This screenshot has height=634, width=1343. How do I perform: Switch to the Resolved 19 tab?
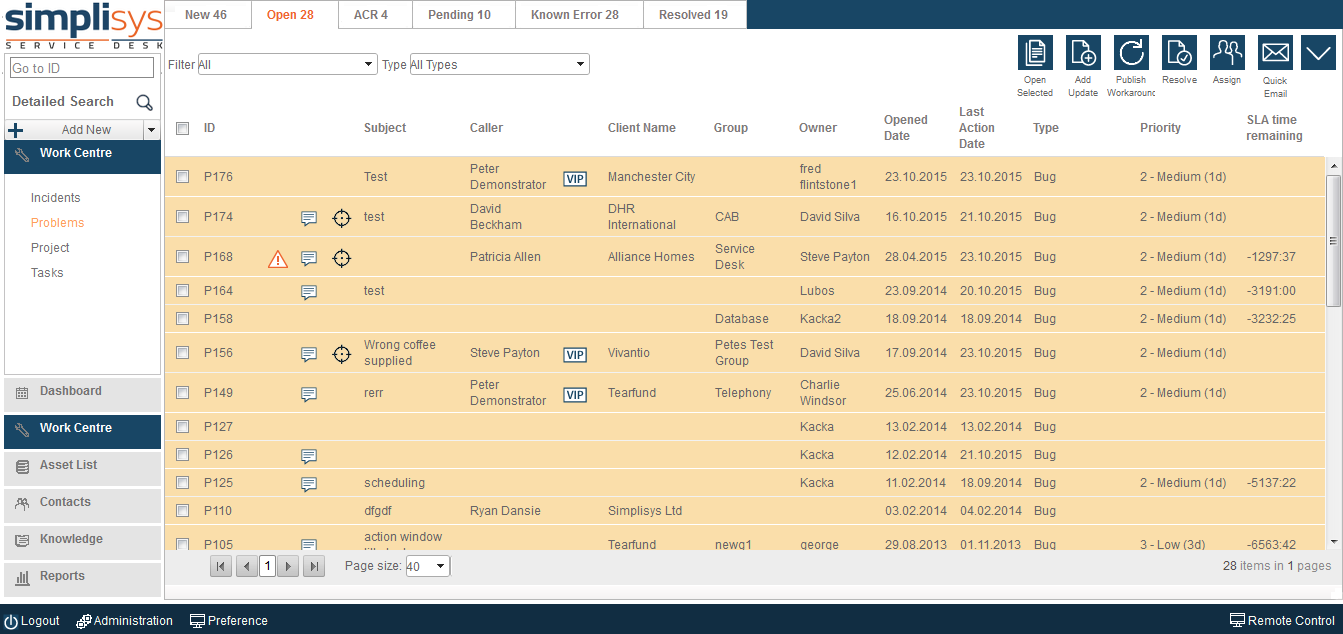point(694,14)
